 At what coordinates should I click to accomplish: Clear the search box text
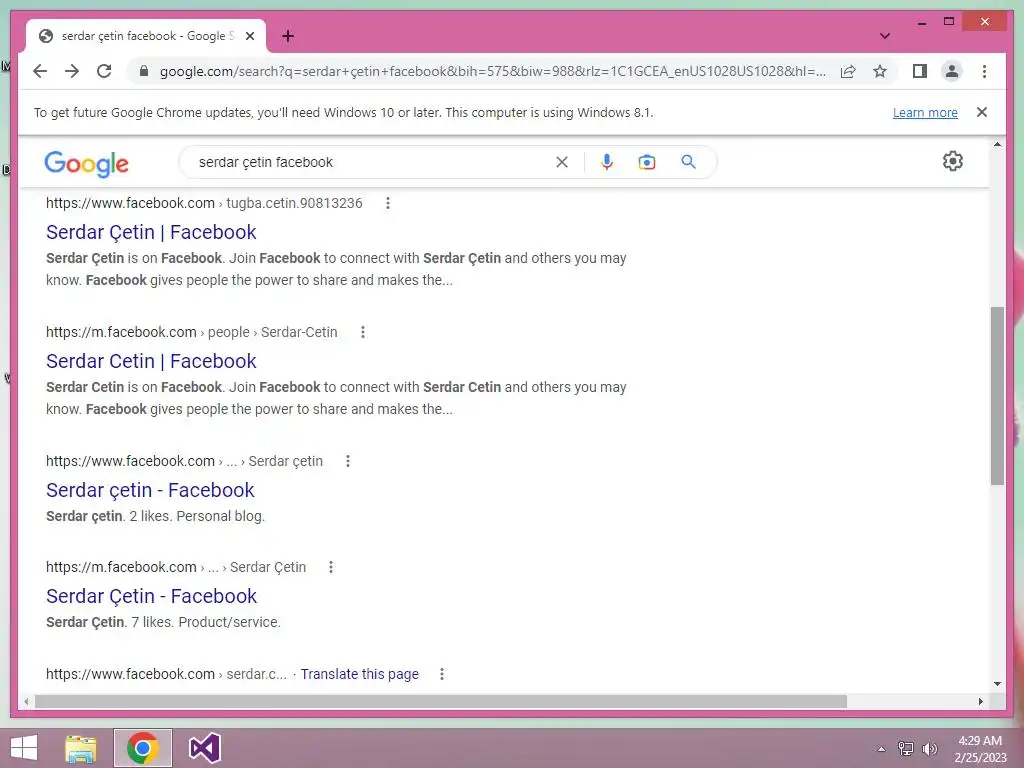coord(562,162)
